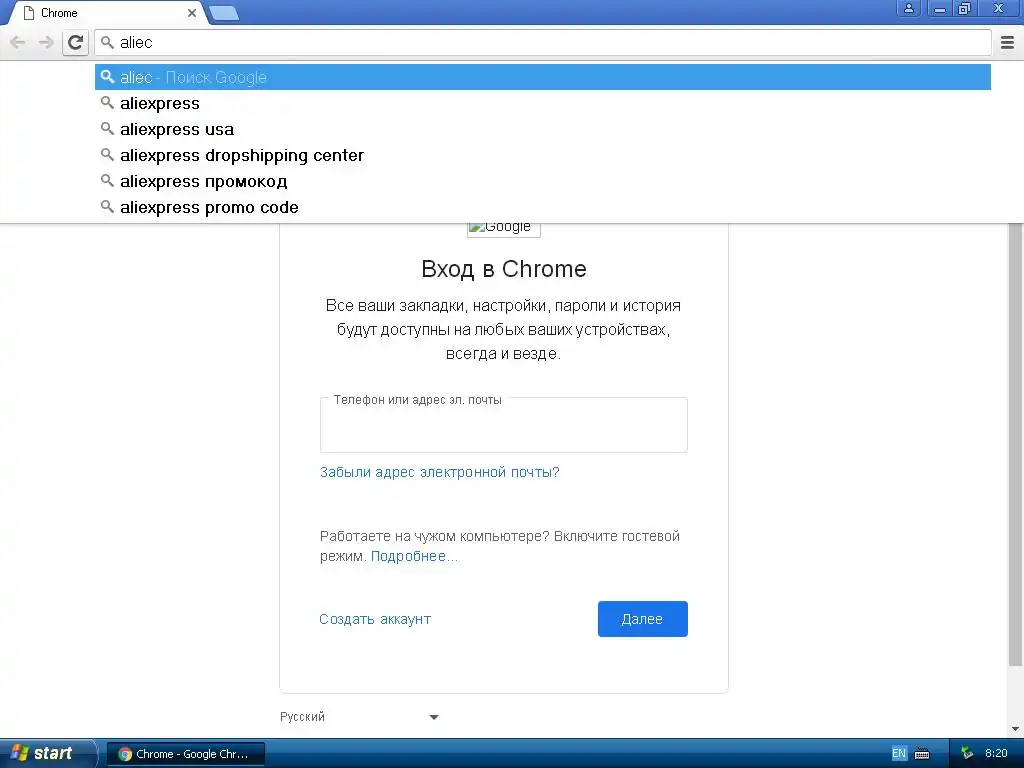
Task: Choose the 'aliec - Поиск Google' suggestion
Action: pyautogui.click(x=543, y=77)
